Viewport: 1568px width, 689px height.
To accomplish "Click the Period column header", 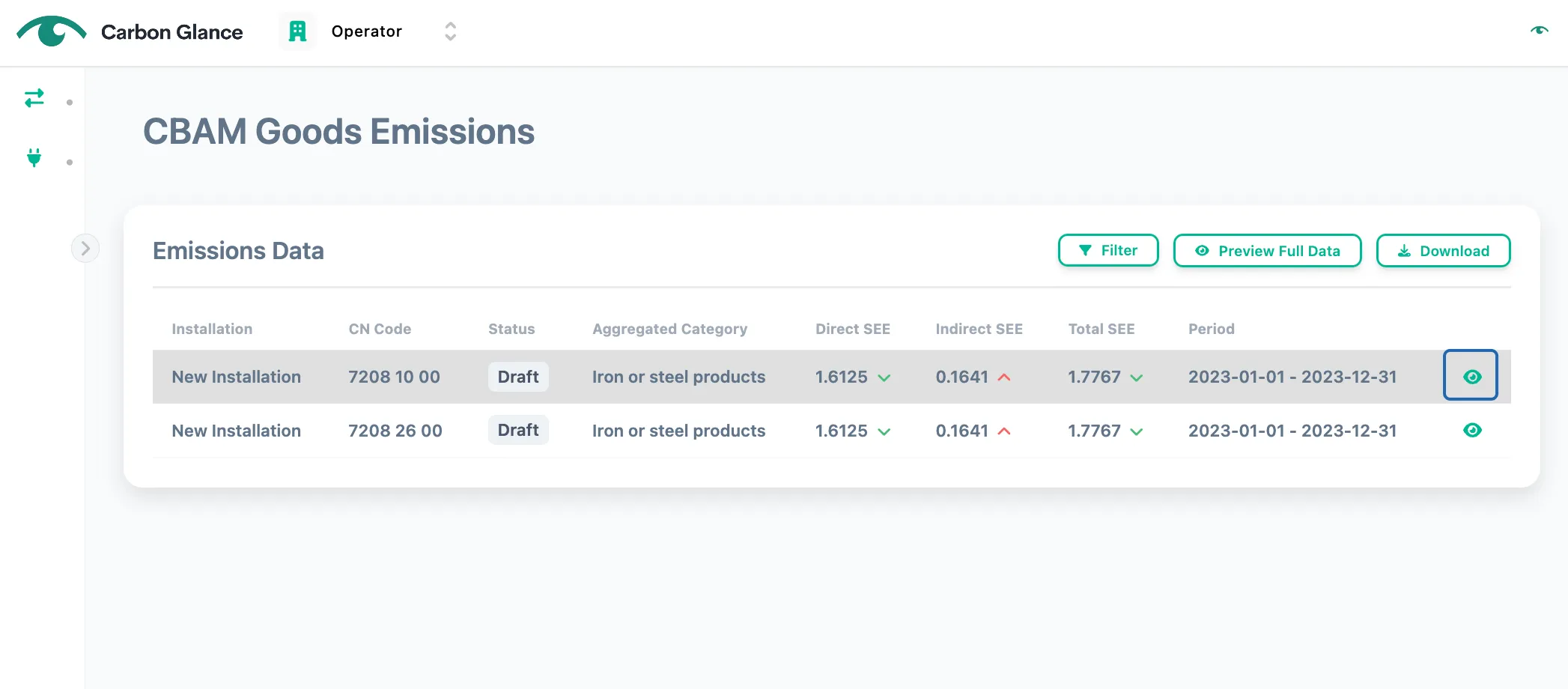I will pos(1211,329).
